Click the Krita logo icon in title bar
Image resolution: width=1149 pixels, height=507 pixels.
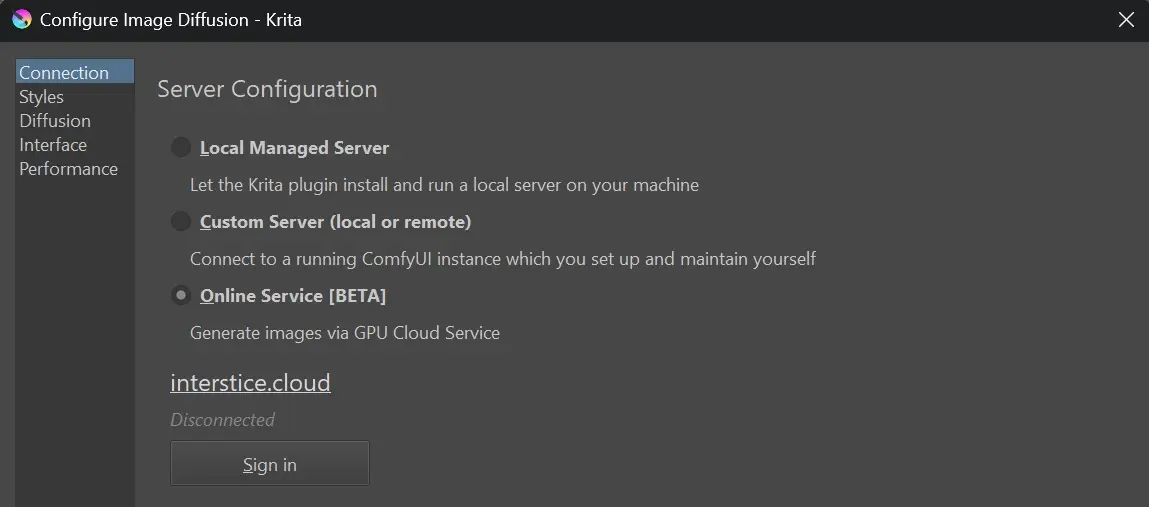pos(22,19)
